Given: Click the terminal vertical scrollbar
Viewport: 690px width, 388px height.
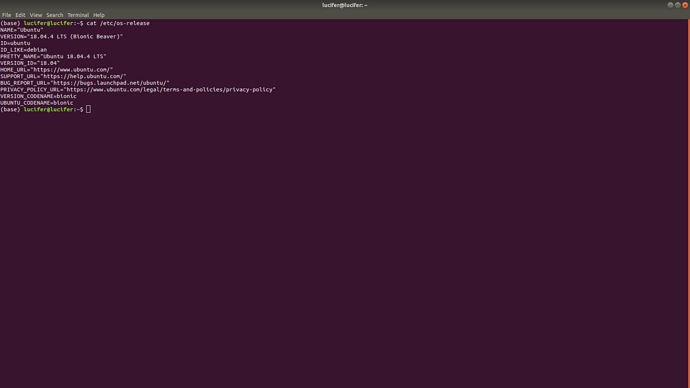Looking at the screenshot, I should 688,203.
